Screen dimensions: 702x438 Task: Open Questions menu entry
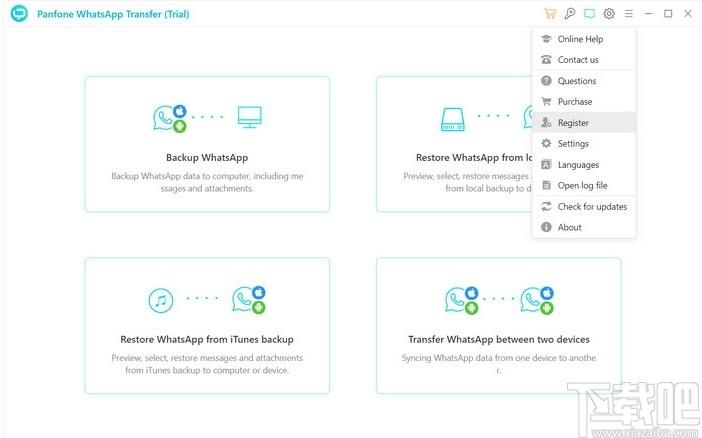pos(584,81)
